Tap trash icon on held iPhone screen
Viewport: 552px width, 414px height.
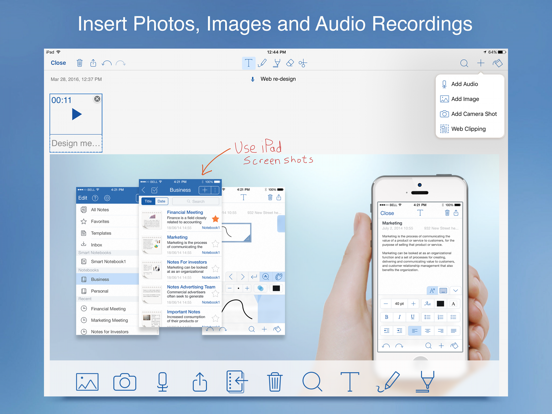[x=447, y=213]
